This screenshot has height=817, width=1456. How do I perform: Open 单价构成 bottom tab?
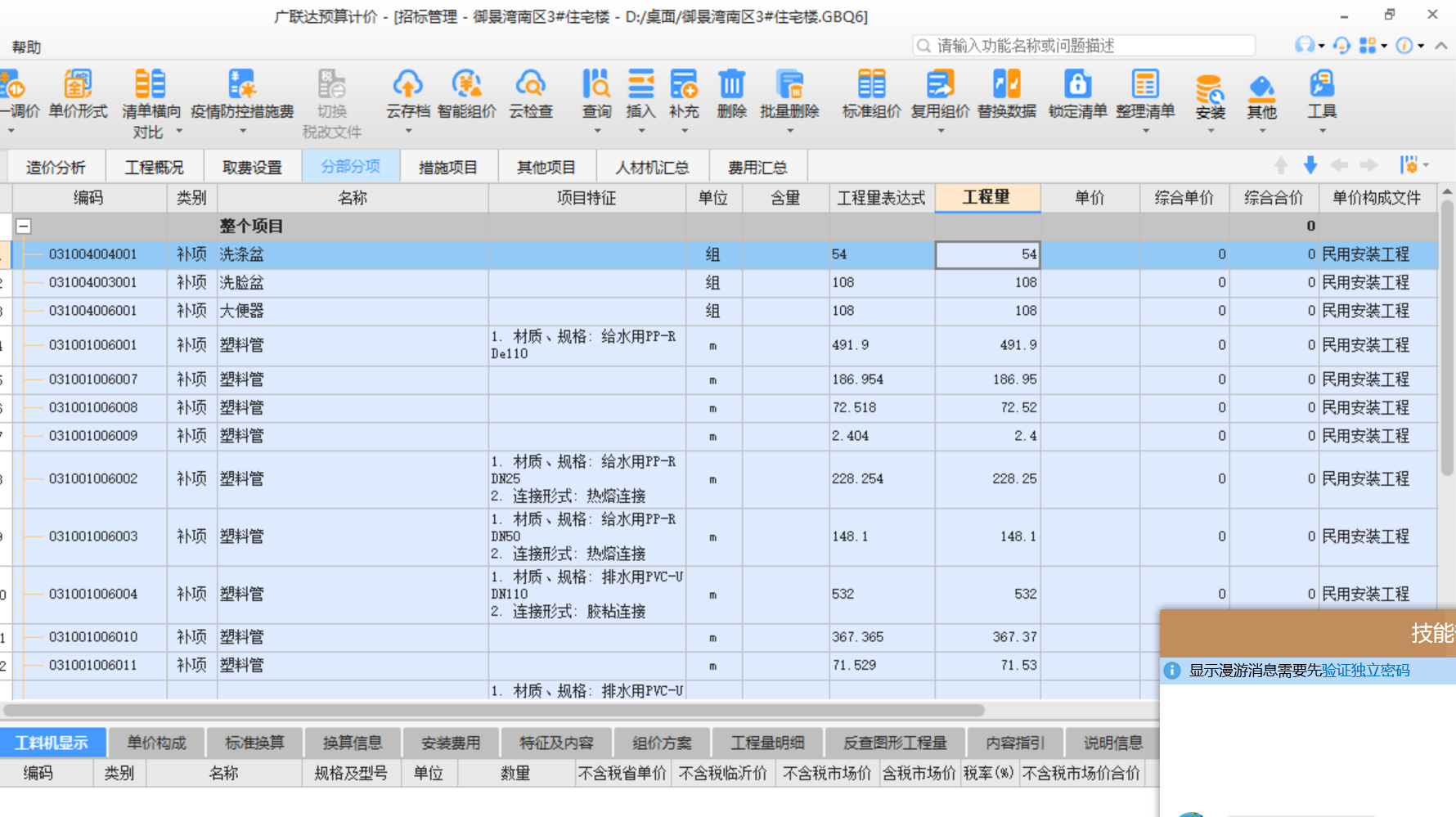pos(156,743)
